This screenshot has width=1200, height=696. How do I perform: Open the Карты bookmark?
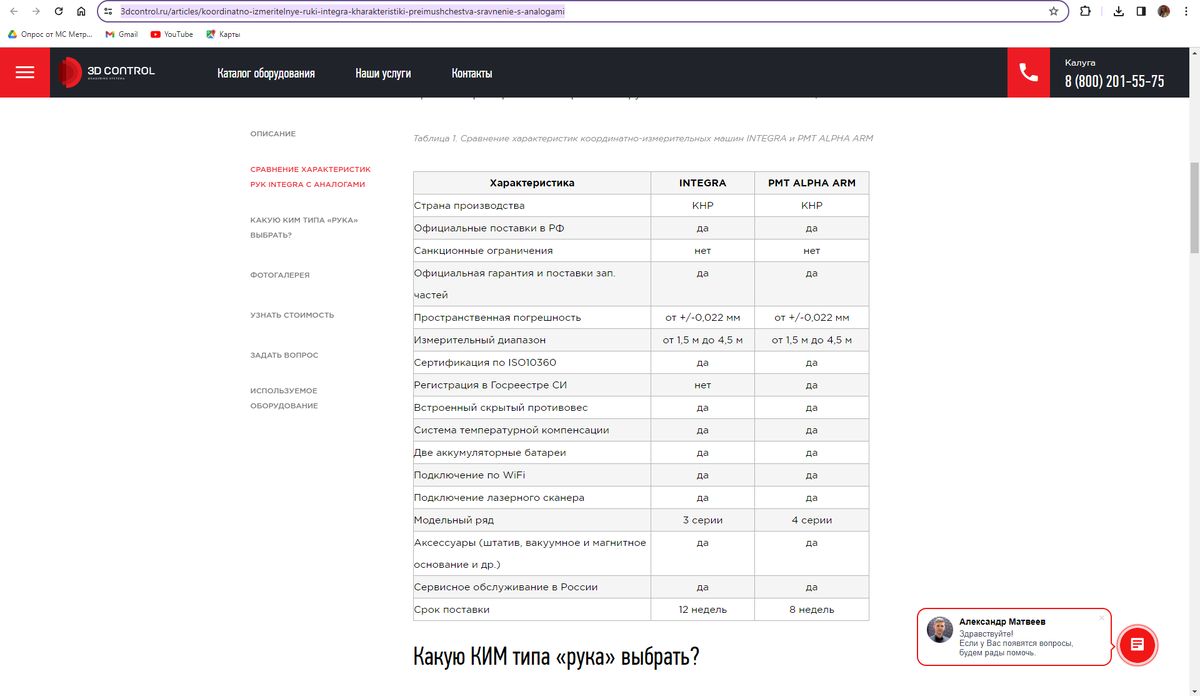223,34
